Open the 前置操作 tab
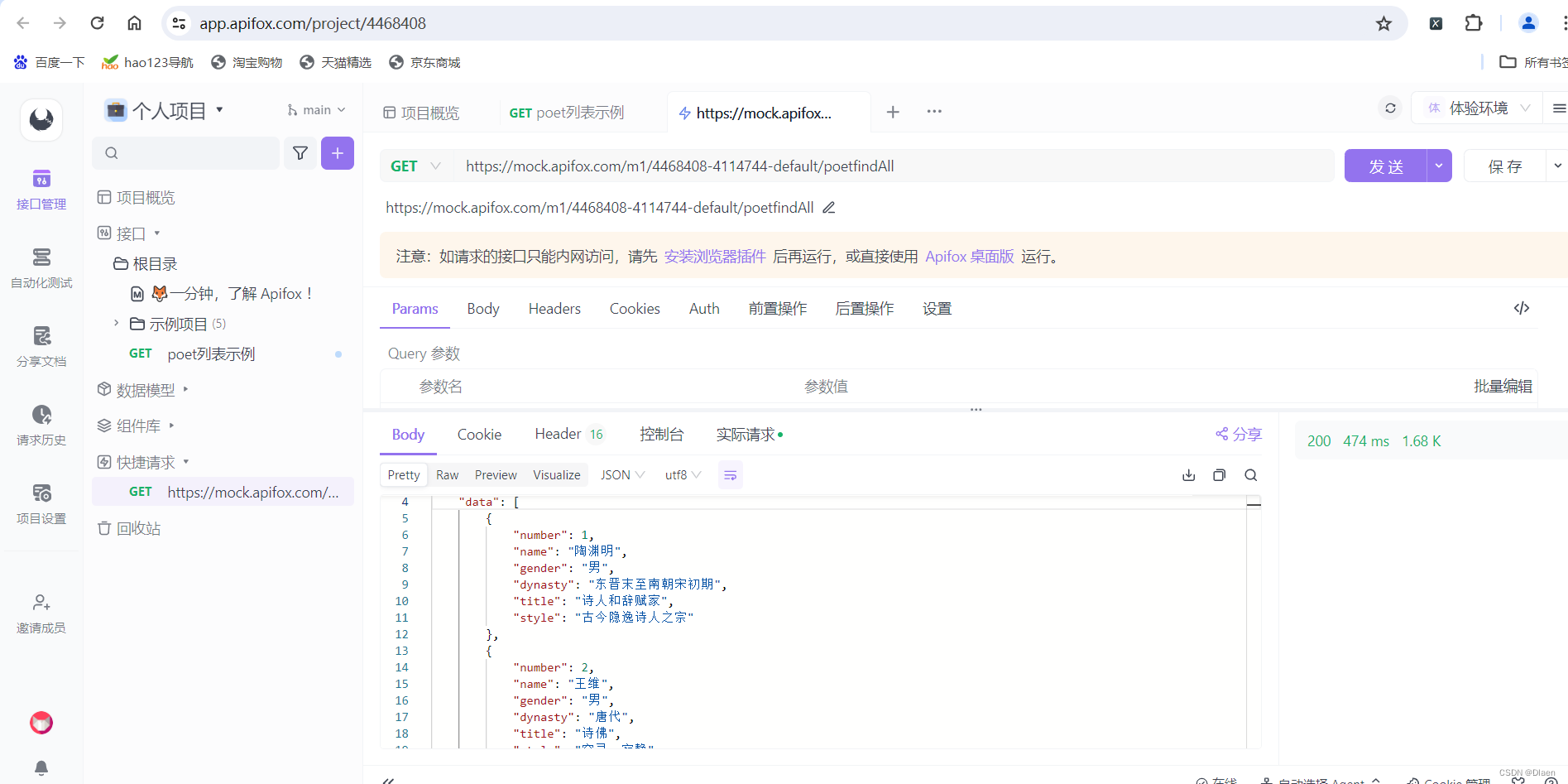 [778, 309]
